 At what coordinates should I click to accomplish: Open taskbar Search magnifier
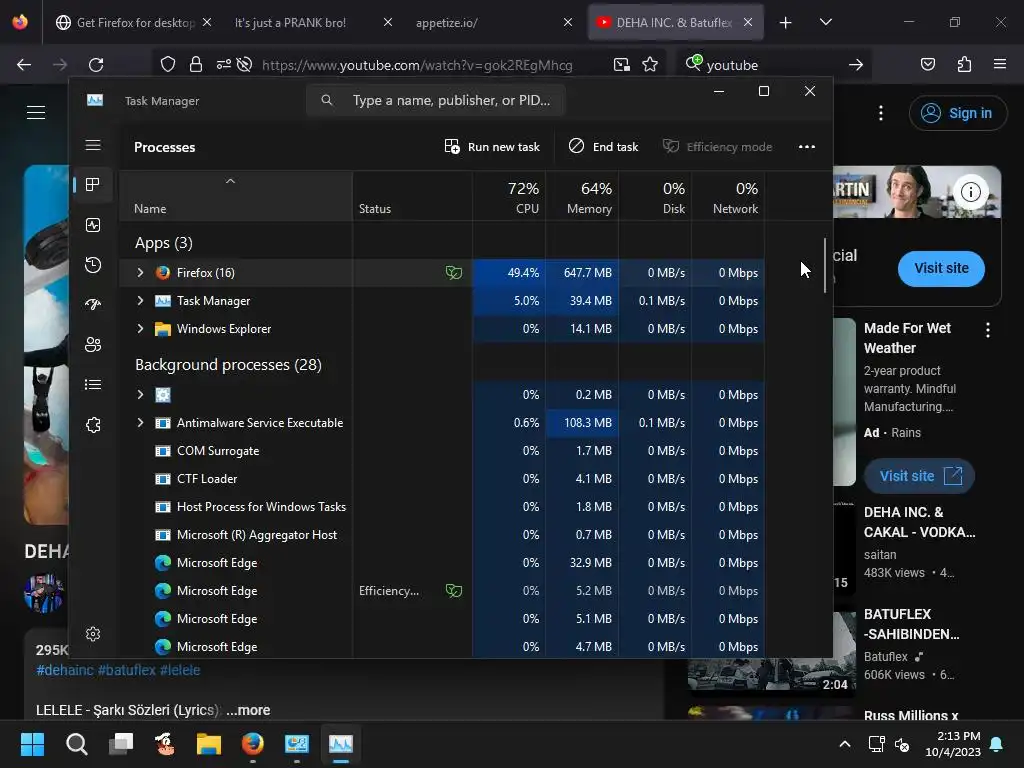tap(76, 744)
